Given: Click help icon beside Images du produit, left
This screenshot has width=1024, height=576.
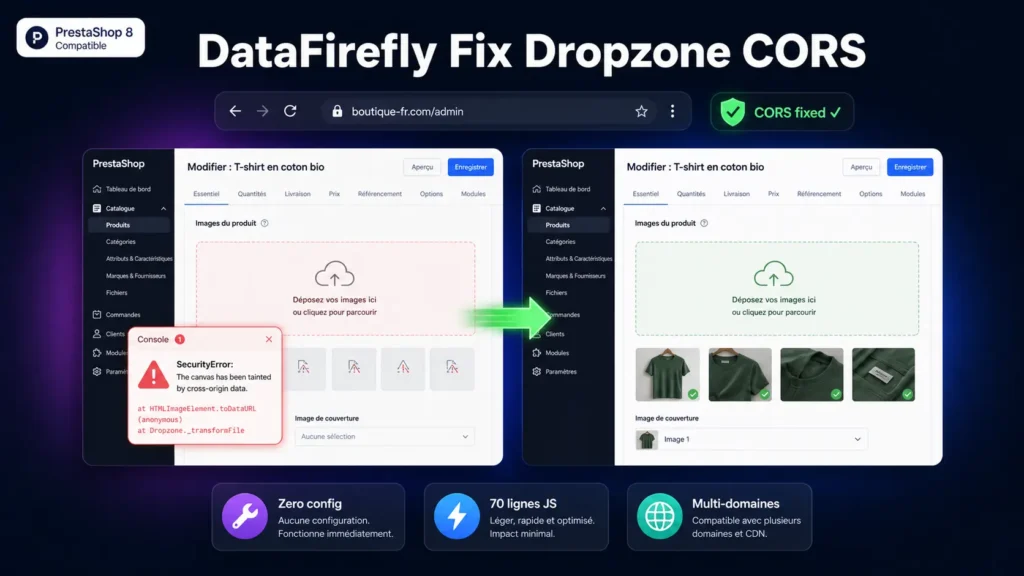Looking at the screenshot, I should click(264, 223).
